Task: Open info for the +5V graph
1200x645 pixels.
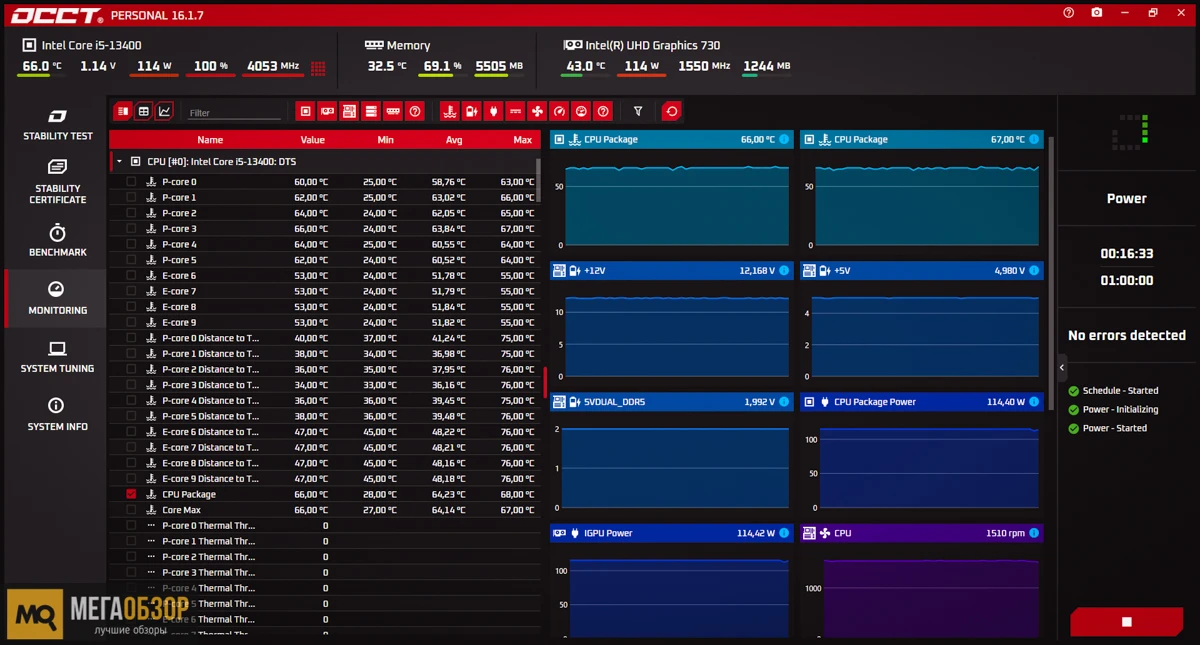Action: tap(1033, 270)
